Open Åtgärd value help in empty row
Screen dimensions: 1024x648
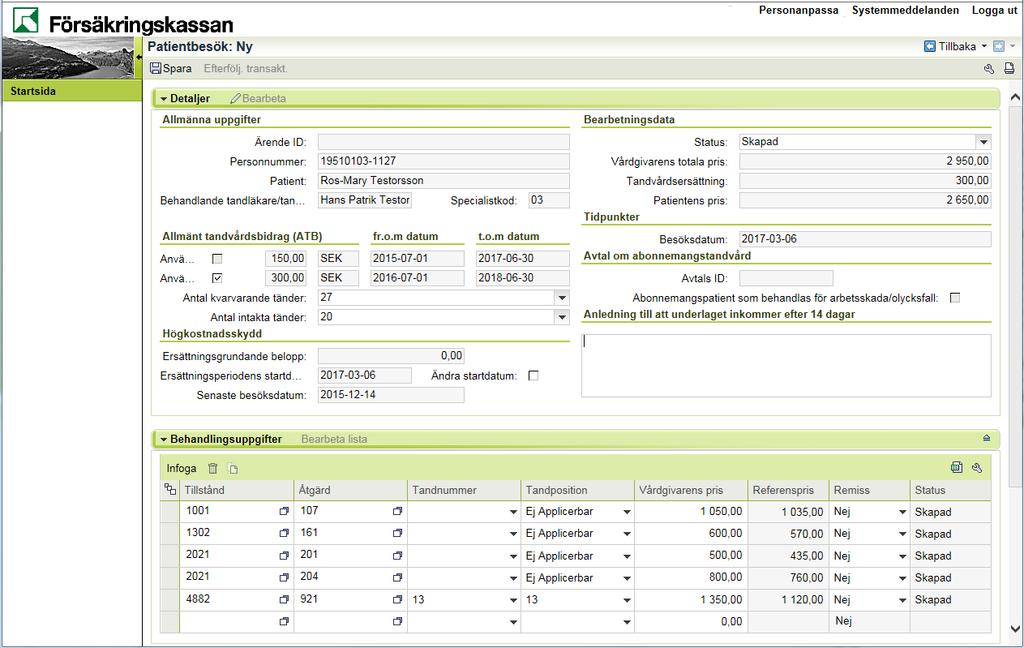[397, 621]
